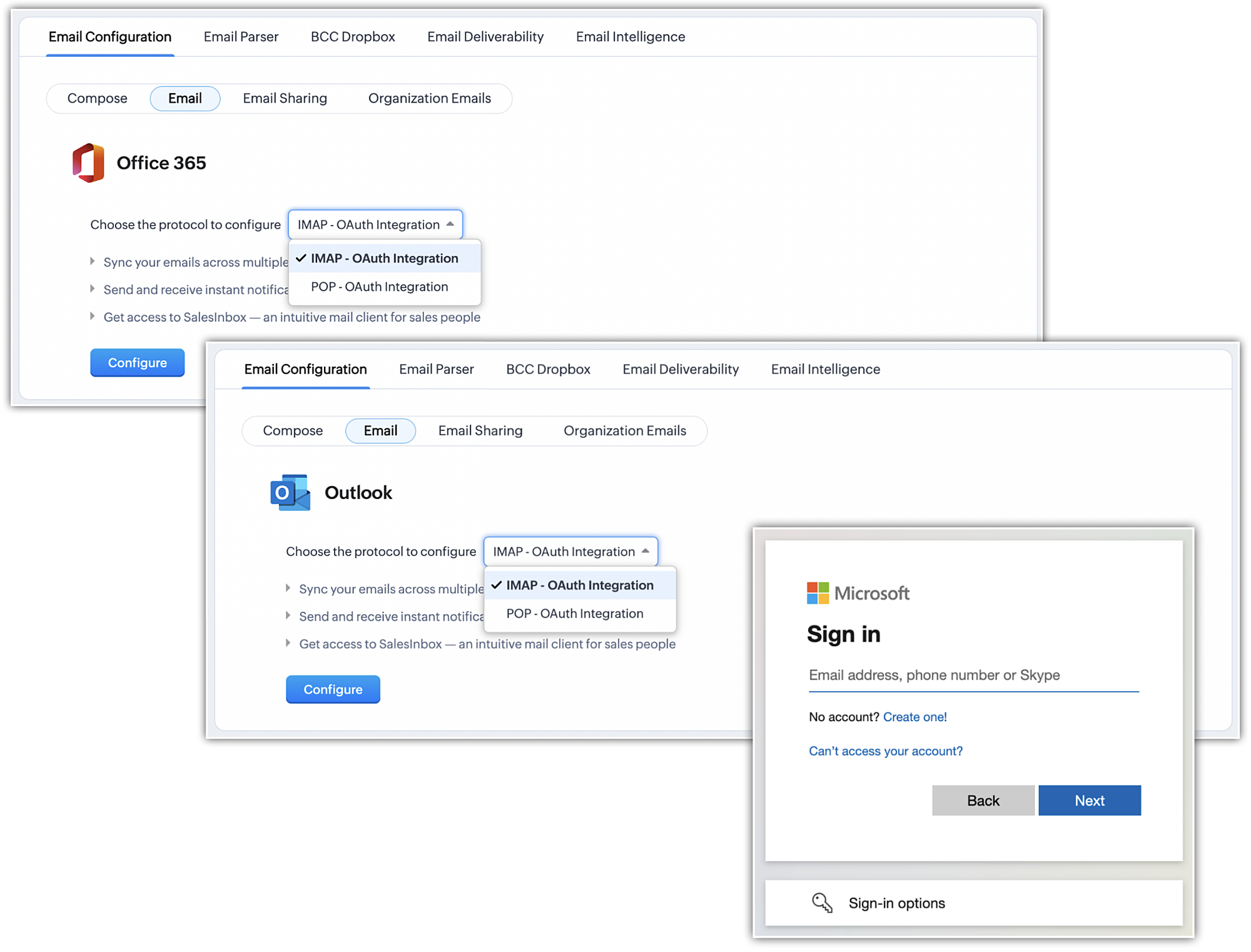
Task: Click the Office 365 logo icon
Action: (88, 163)
